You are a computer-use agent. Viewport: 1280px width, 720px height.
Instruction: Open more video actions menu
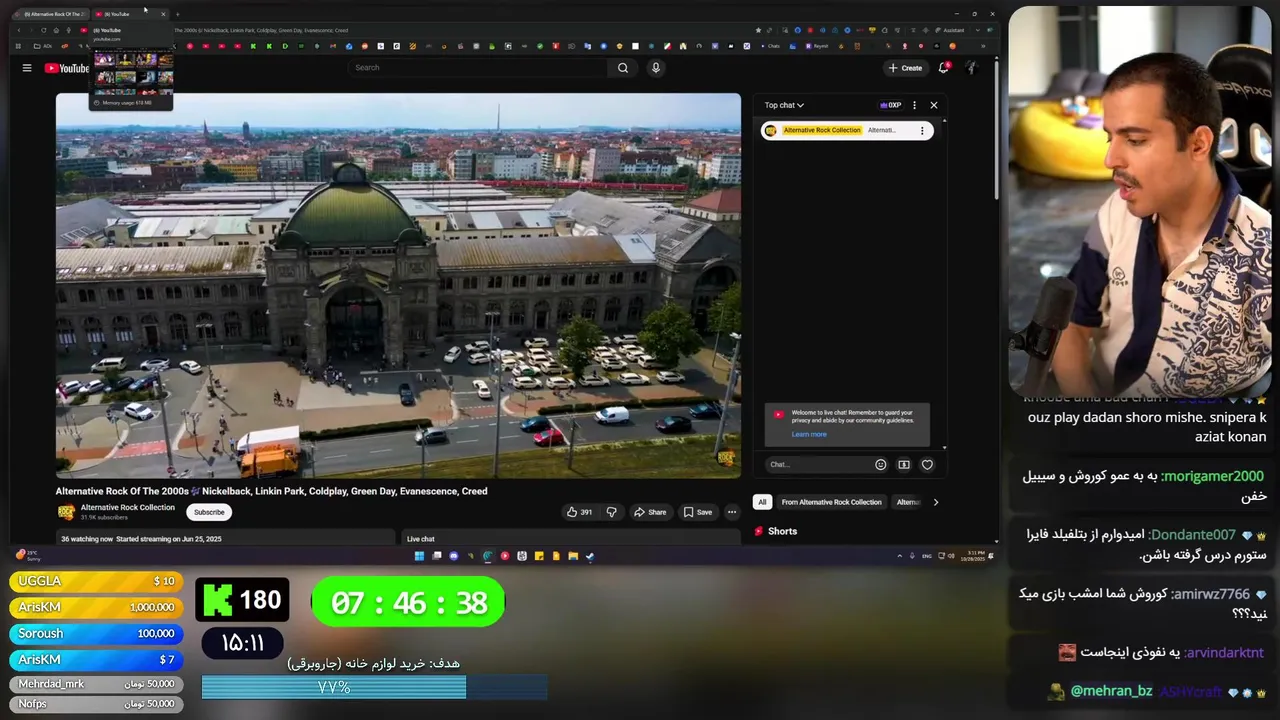[732, 512]
